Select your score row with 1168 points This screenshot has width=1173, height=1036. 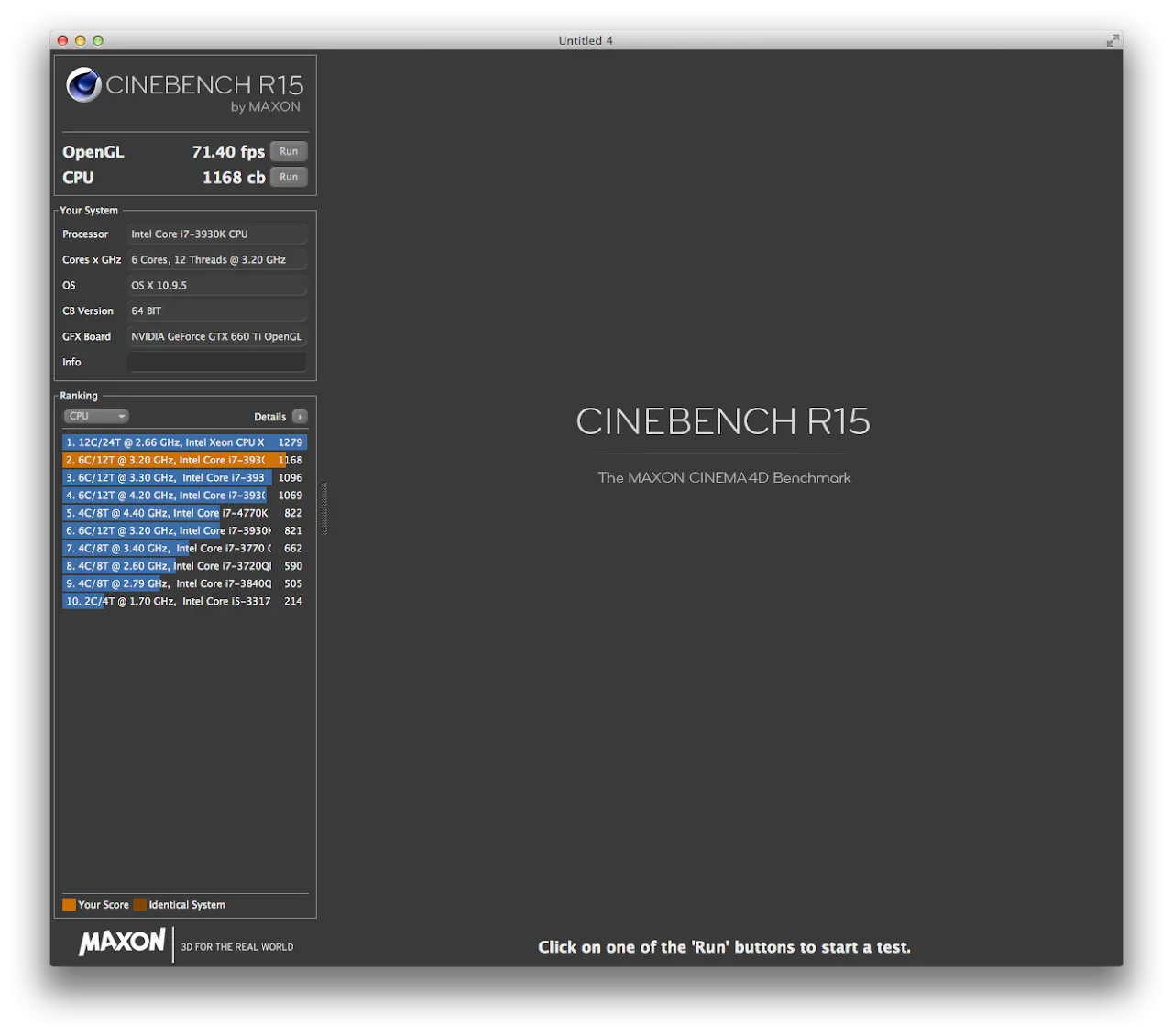tap(183, 460)
